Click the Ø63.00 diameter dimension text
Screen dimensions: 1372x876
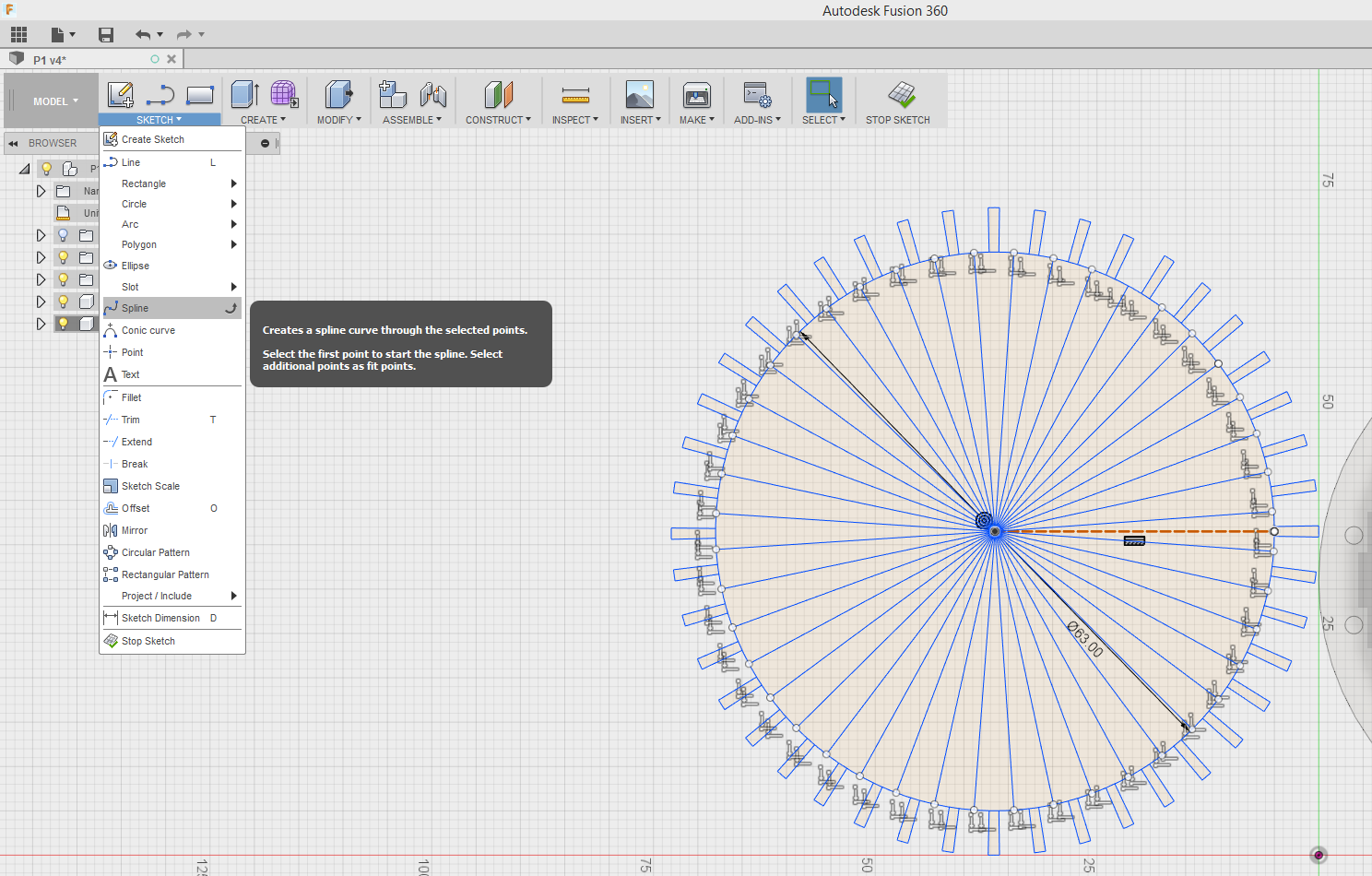(1084, 639)
